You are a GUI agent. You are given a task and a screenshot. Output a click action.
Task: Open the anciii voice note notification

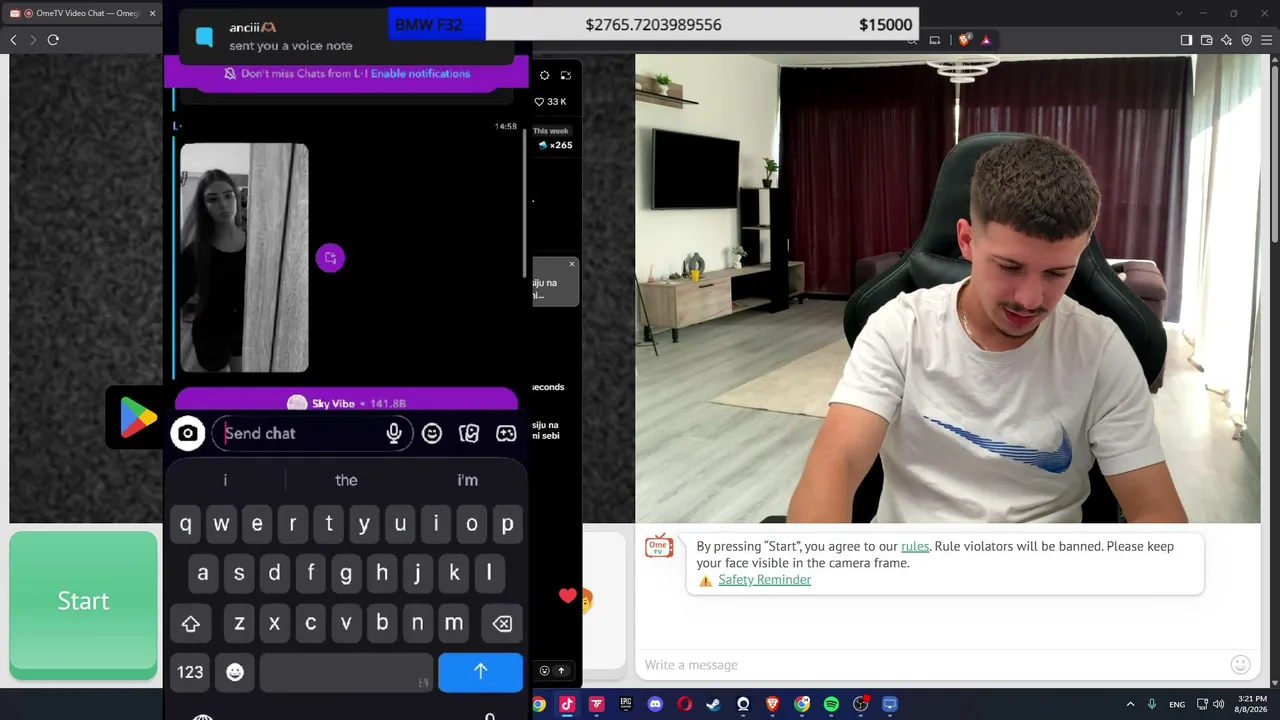pos(348,36)
